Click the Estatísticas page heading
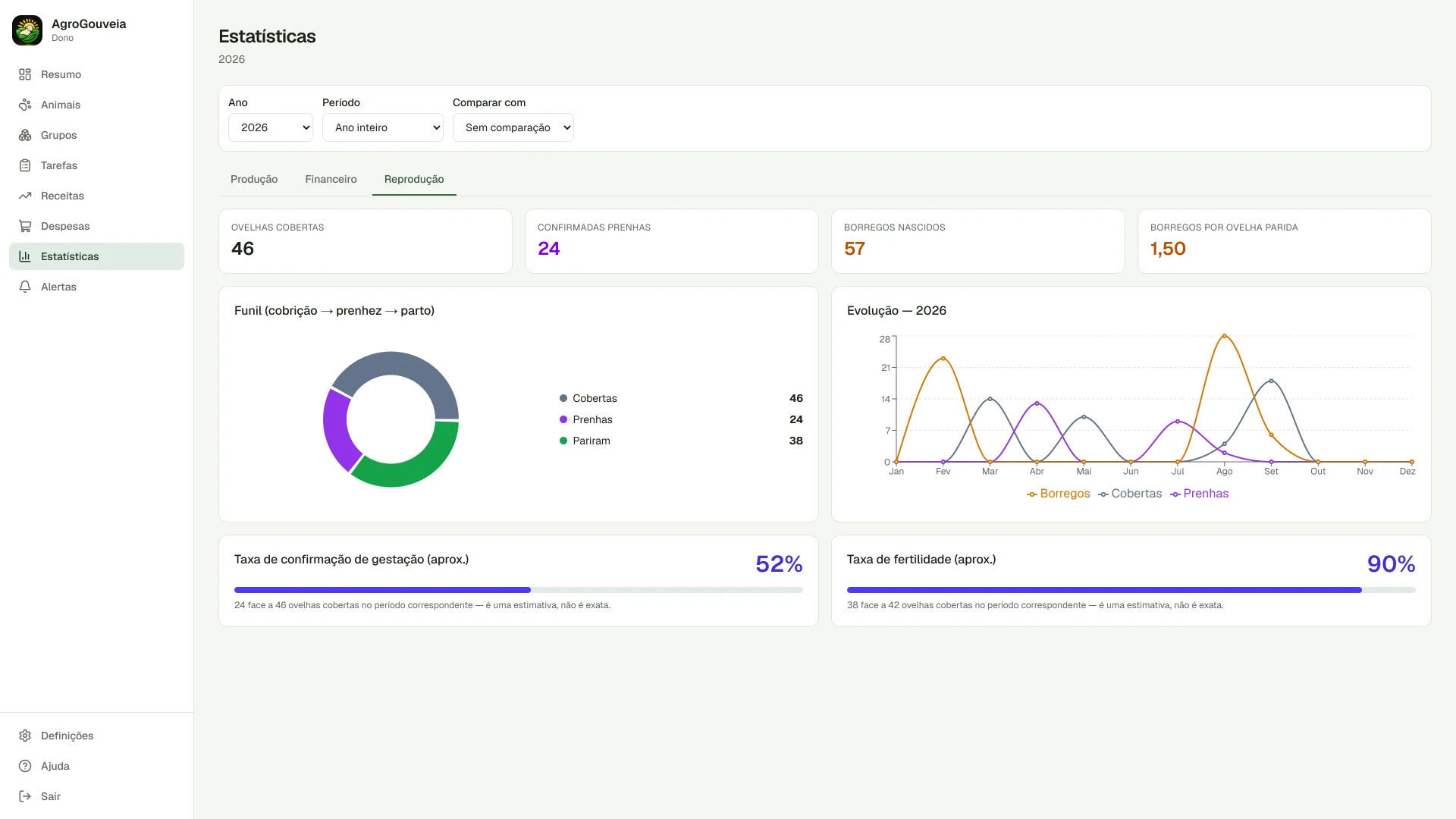Screen dimensions: 1456x819 [267, 36]
